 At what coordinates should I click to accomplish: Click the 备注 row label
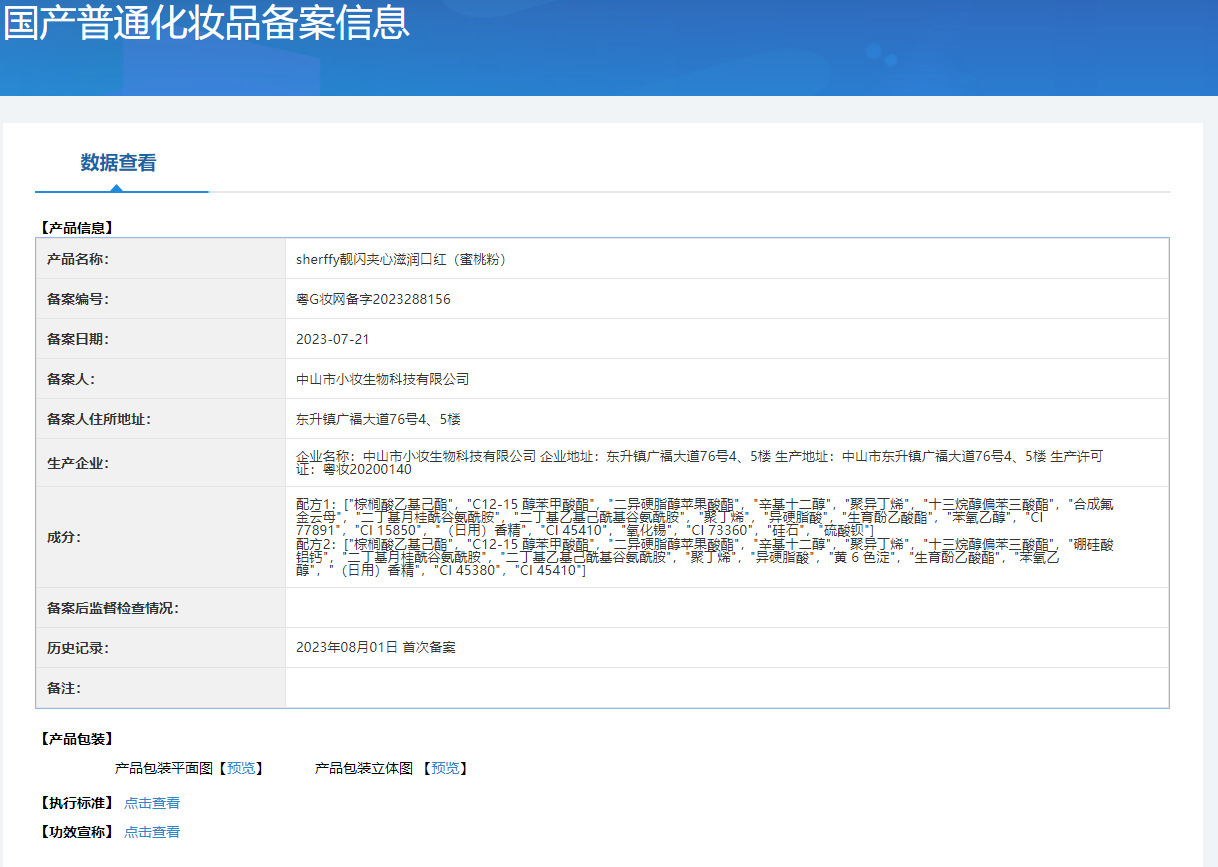[x=65, y=687]
